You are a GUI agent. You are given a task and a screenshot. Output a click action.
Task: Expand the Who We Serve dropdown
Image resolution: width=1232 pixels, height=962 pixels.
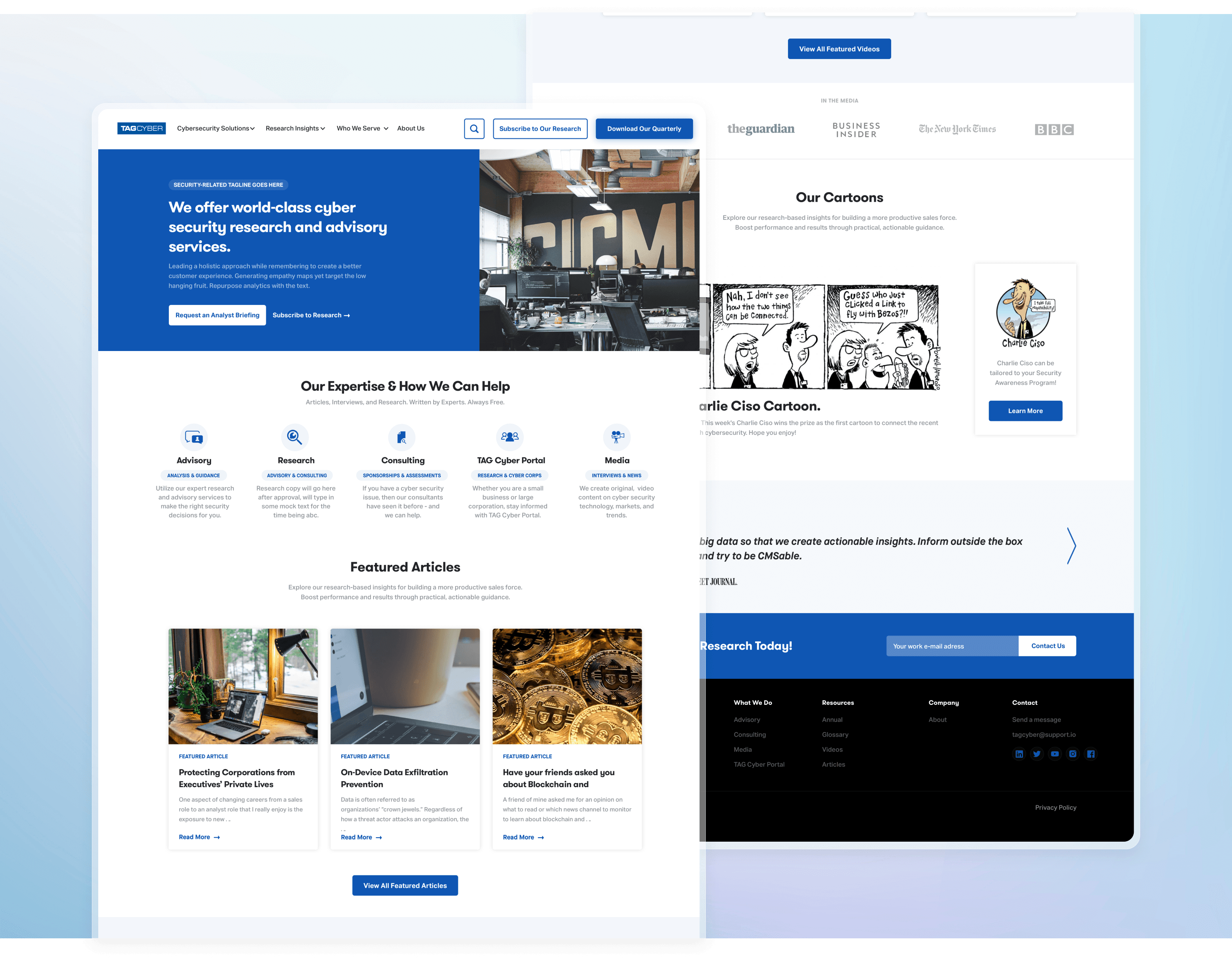(x=362, y=129)
